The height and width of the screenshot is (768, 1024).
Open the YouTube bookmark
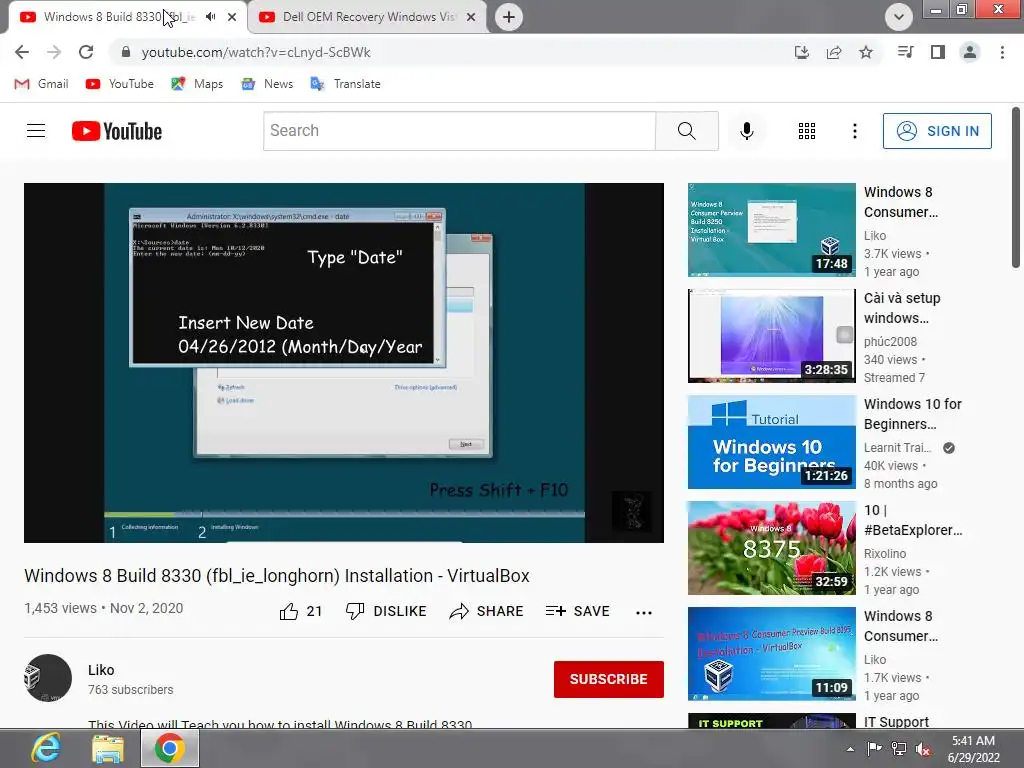pos(120,84)
